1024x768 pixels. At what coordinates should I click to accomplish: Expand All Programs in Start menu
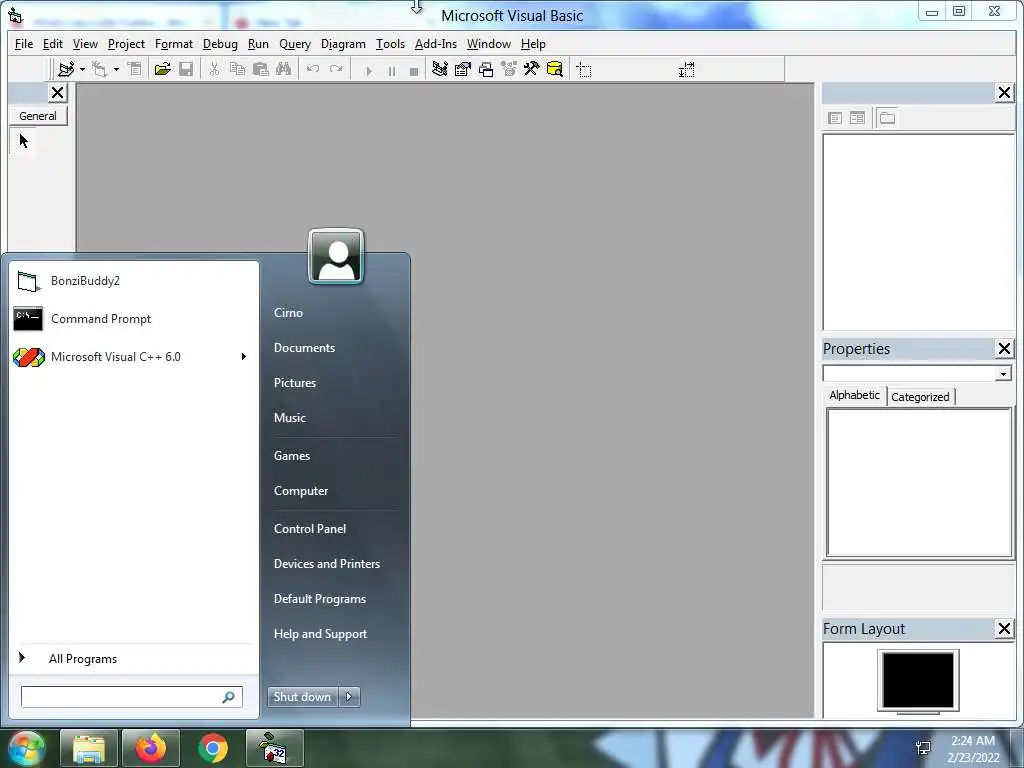133,658
